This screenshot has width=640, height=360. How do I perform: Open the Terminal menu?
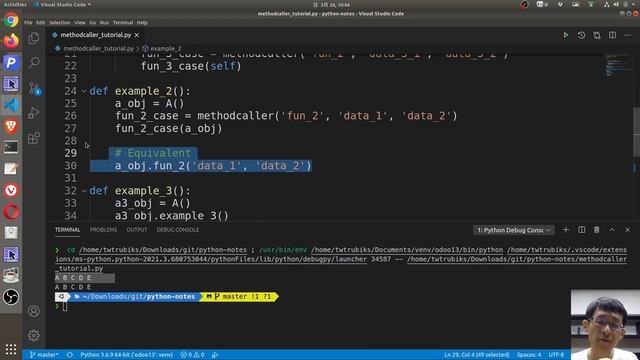click(x=123, y=23)
